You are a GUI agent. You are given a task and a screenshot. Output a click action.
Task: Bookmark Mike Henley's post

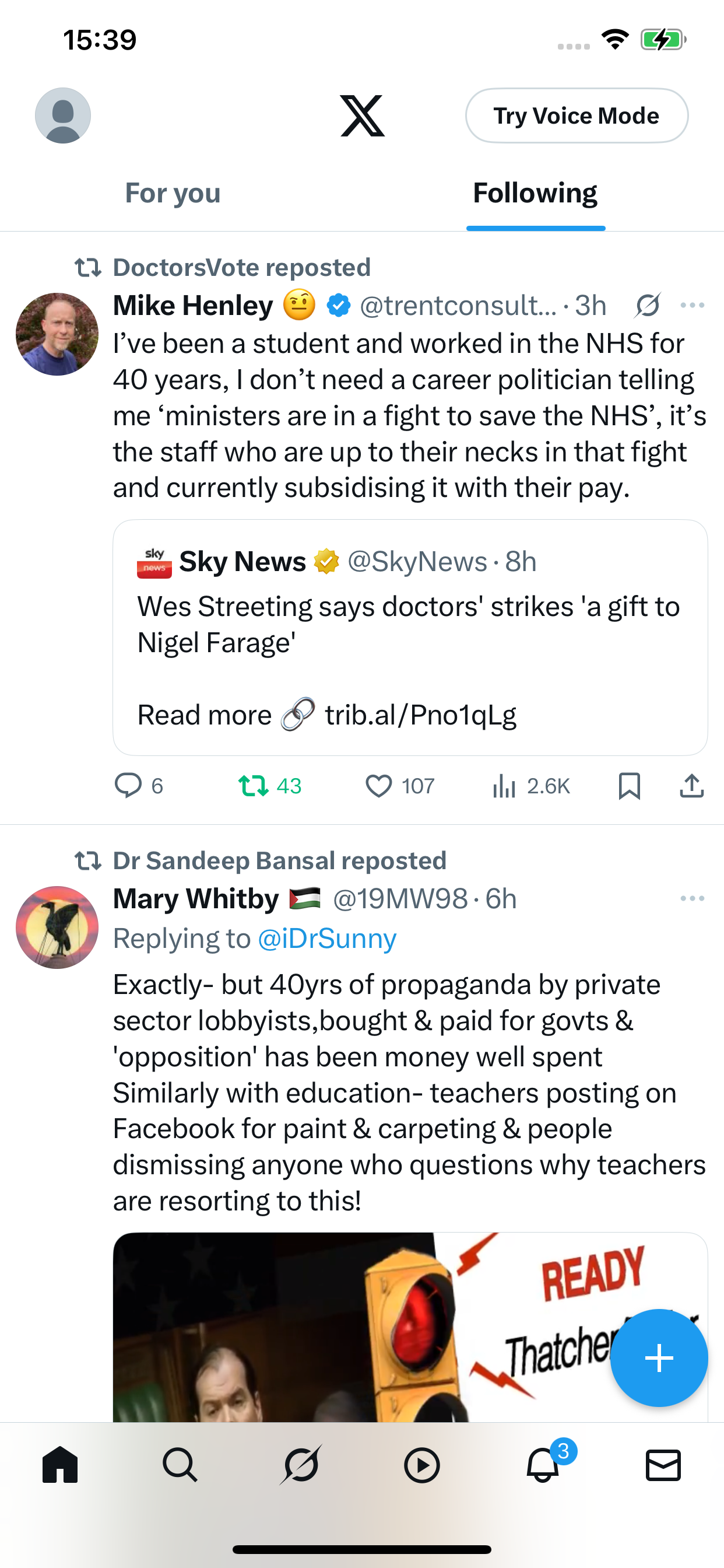click(x=629, y=786)
